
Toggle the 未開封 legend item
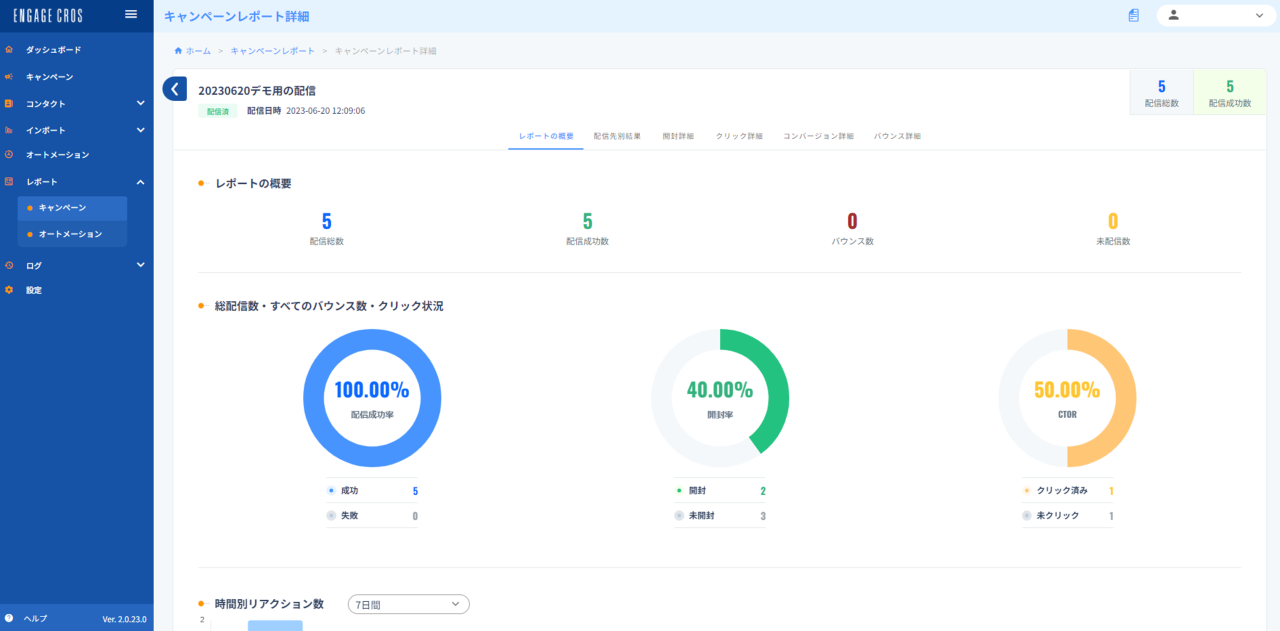(720, 516)
